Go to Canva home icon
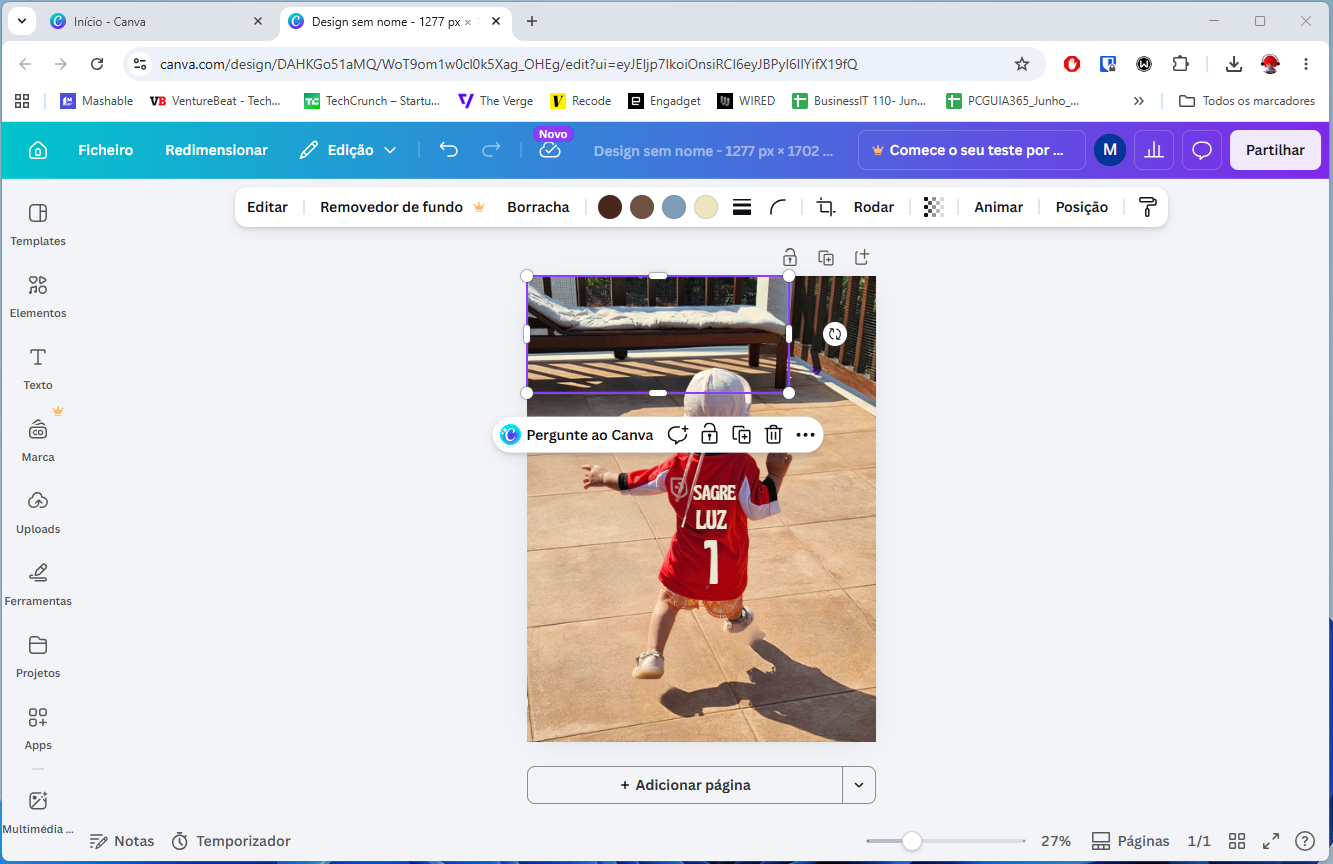1333x864 pixels. [x=38, y=150]
